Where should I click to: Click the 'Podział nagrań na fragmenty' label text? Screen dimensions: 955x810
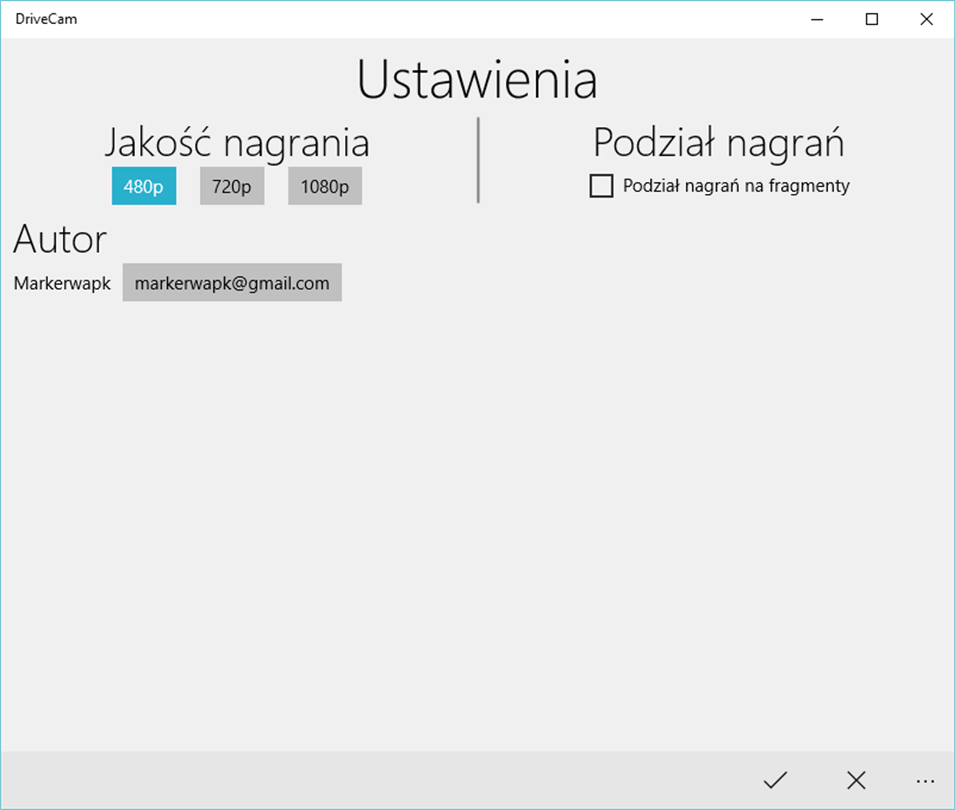(x=736, y=186)
